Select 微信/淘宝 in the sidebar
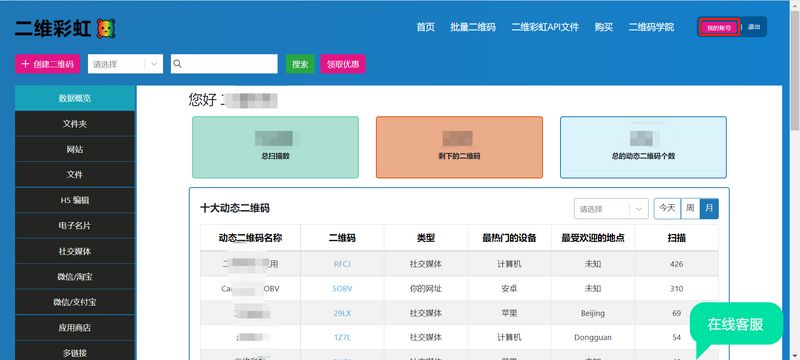Viewport: 800px width, 360px height. (x=75, y=277)
